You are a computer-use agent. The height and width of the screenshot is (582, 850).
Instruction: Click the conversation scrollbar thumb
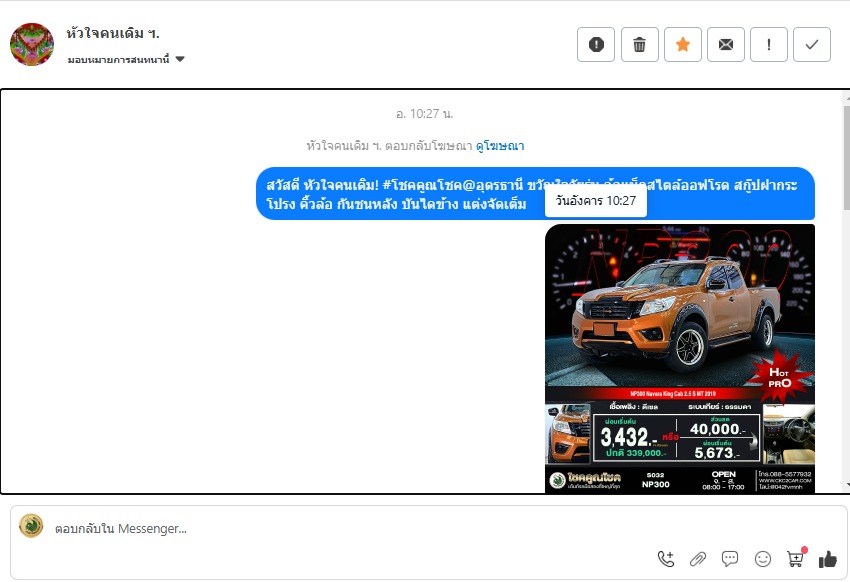click(x=846, y=157)
